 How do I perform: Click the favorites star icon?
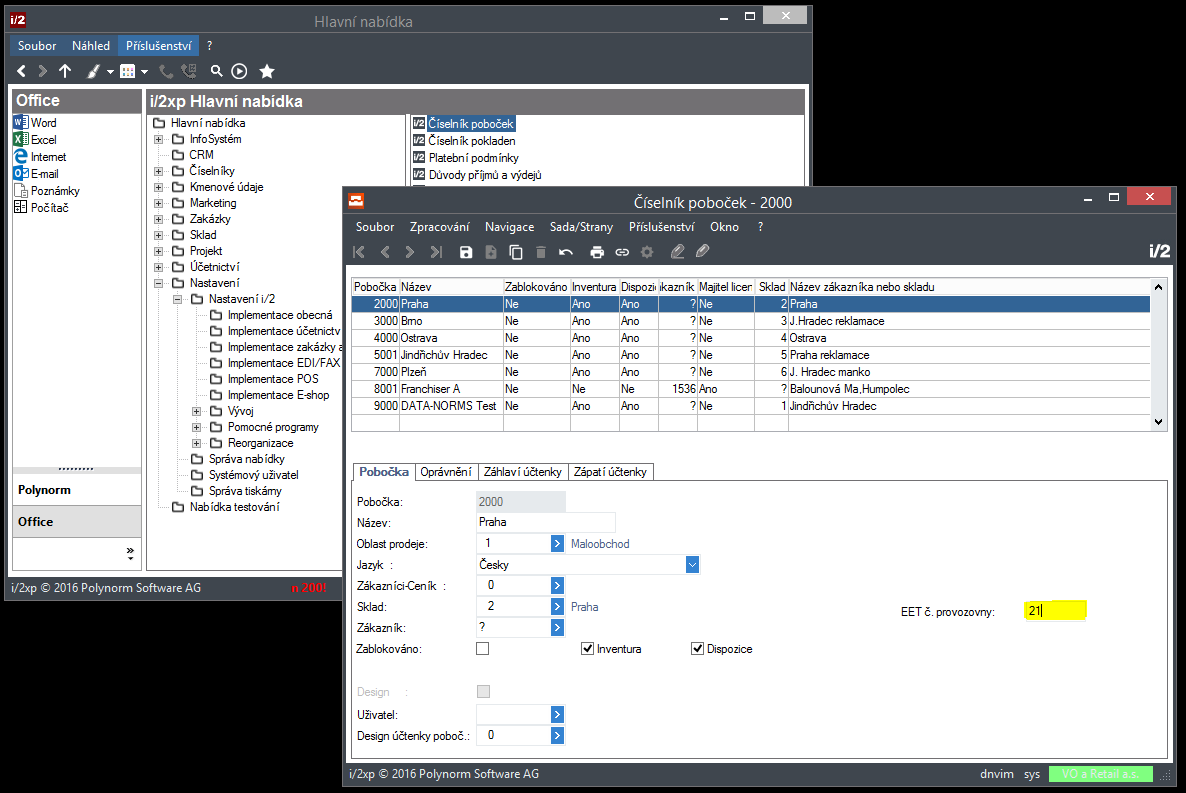click(266, 71)
